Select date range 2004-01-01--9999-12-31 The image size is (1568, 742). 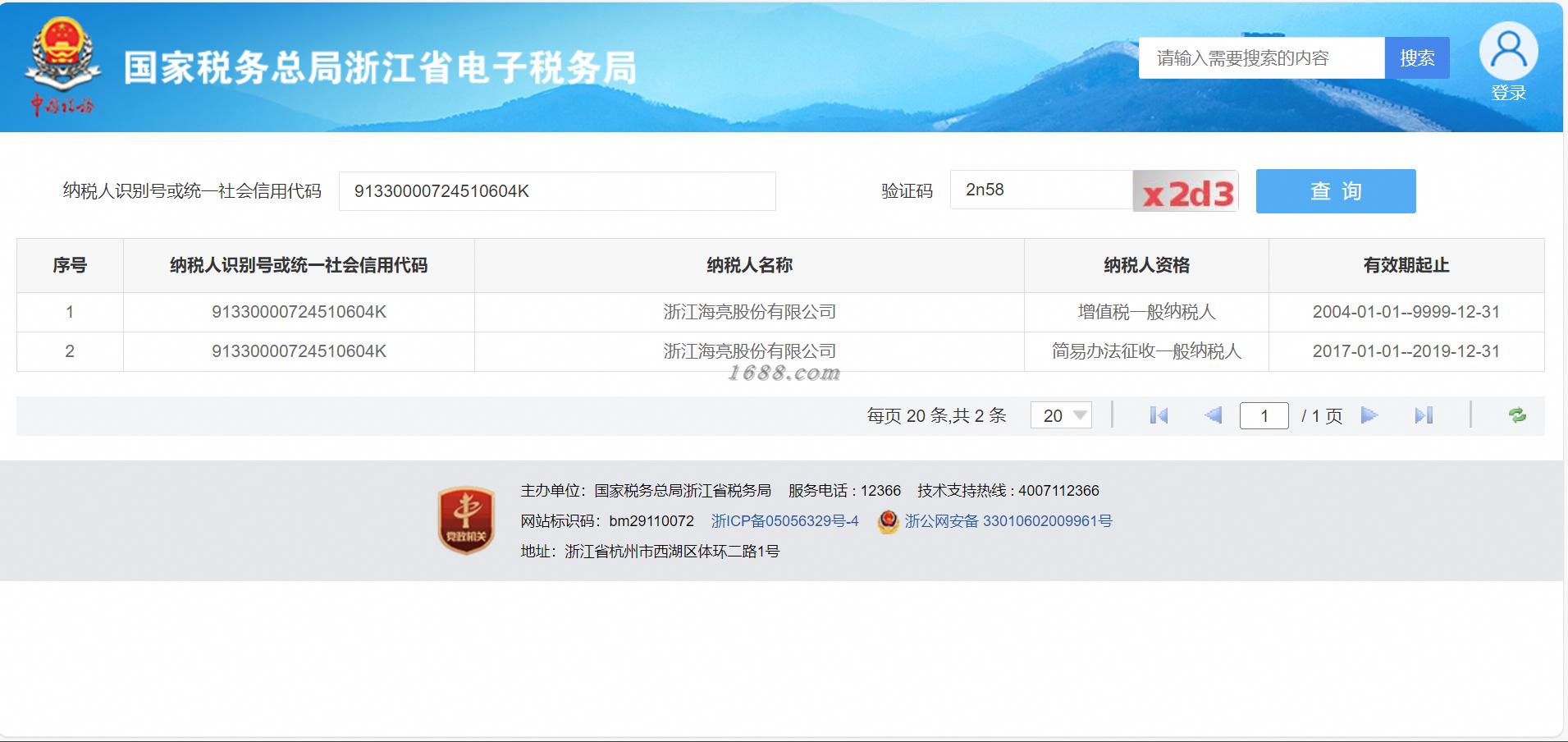point(1406,312)
